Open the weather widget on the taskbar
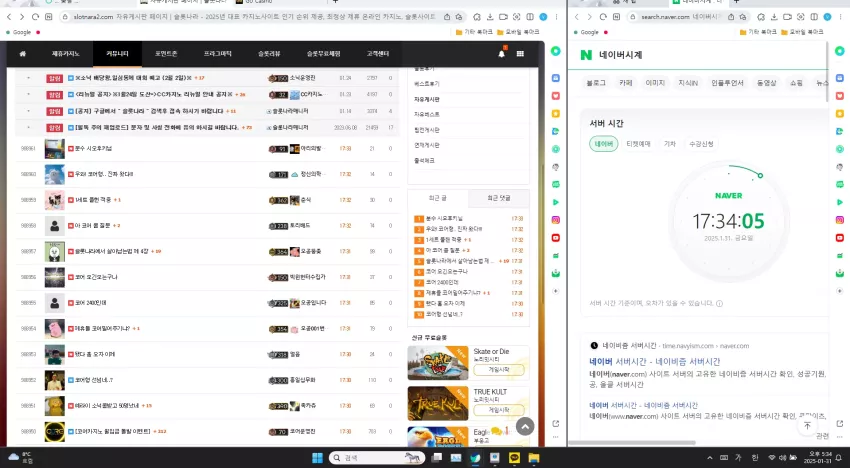 pos(20,458)
